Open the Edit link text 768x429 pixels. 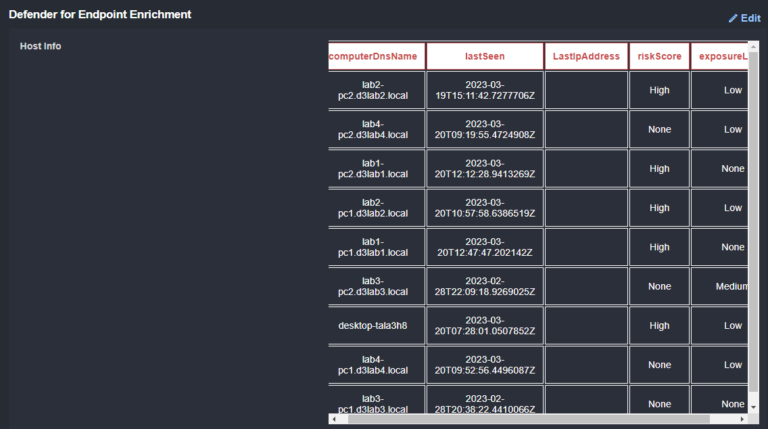750,18
